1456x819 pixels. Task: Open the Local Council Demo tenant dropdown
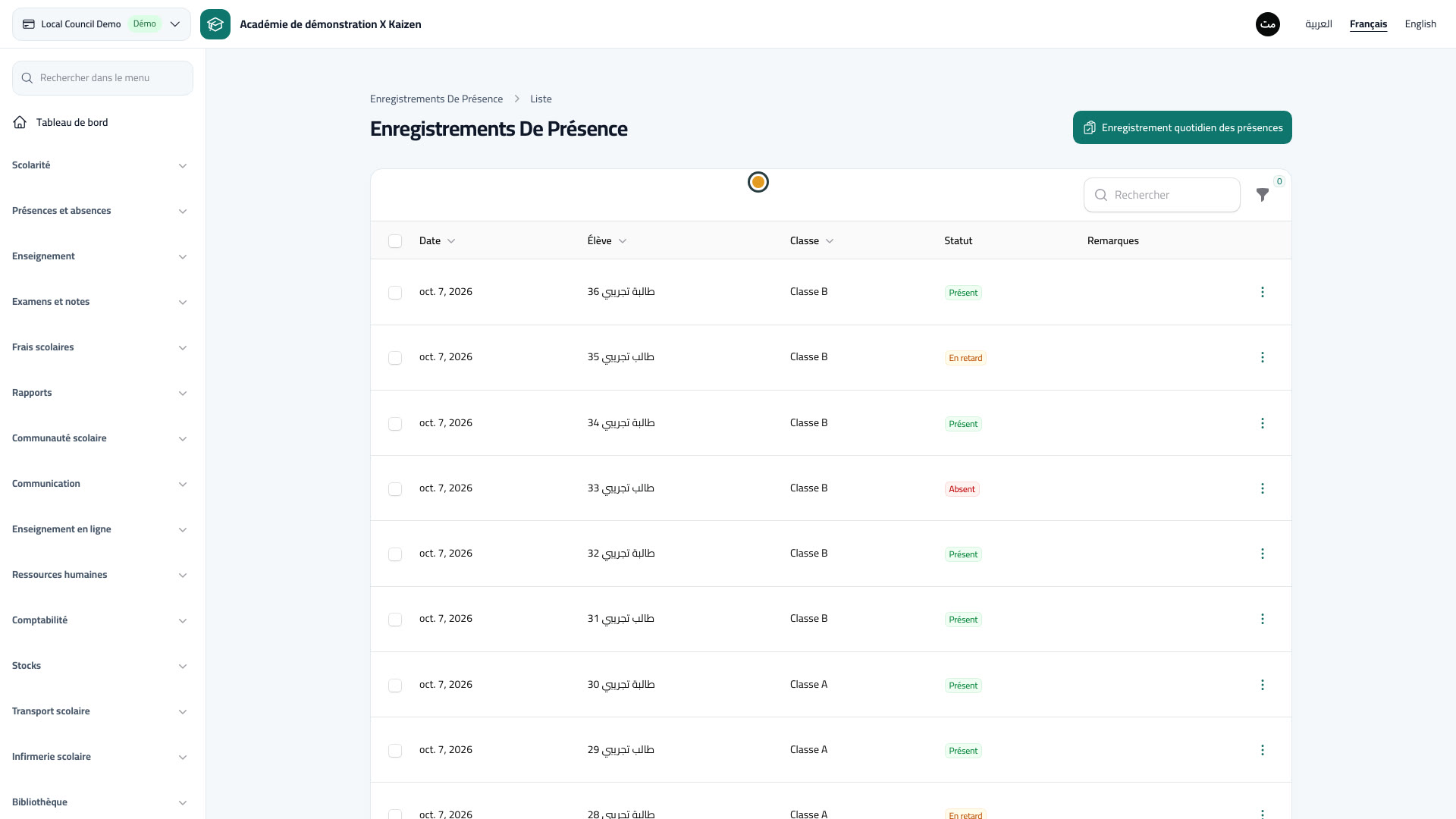(x=102, y=24)
